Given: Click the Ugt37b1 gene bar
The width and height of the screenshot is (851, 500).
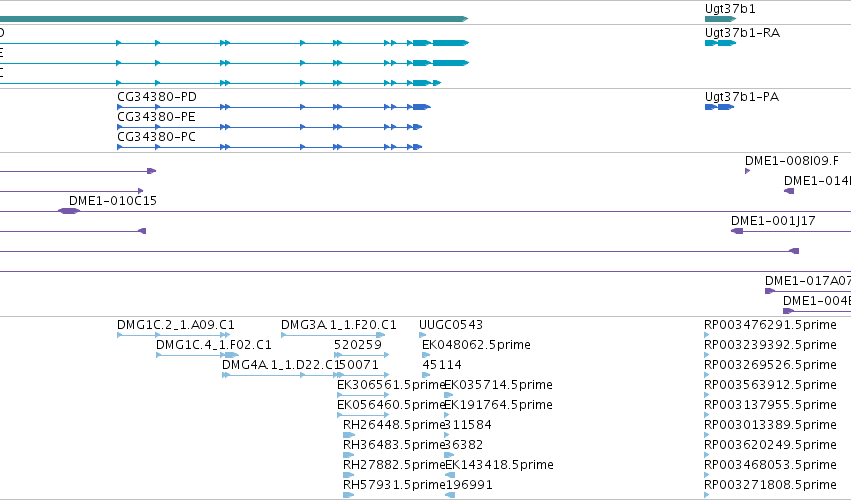Looking at the screenshot, I should [720, 19].
